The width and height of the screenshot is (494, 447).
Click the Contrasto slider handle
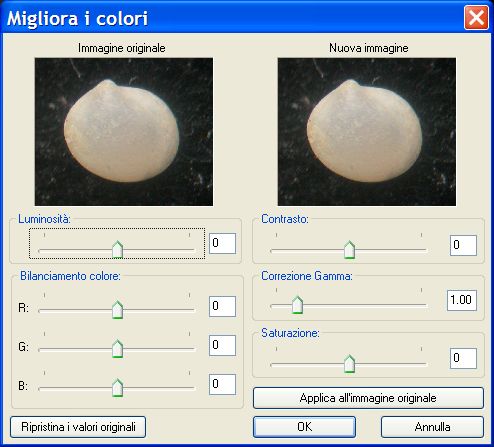349,250
